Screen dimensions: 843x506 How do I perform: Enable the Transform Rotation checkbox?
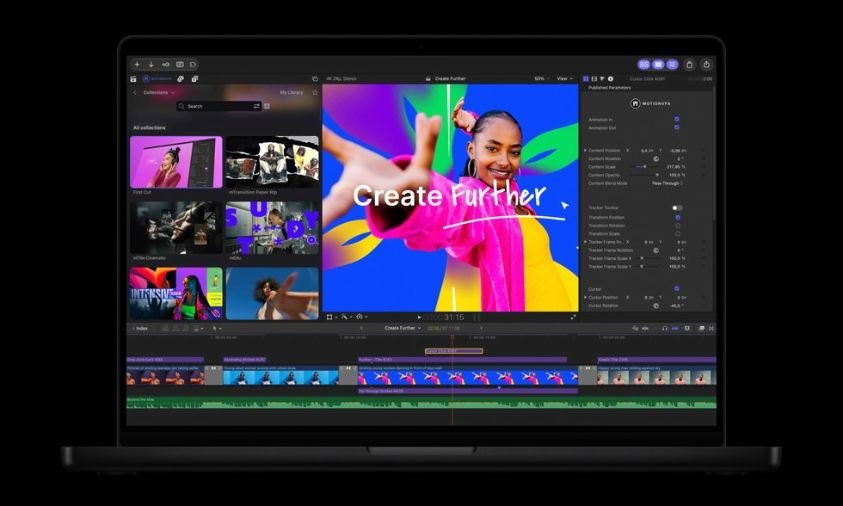click(x=677, y=225)
